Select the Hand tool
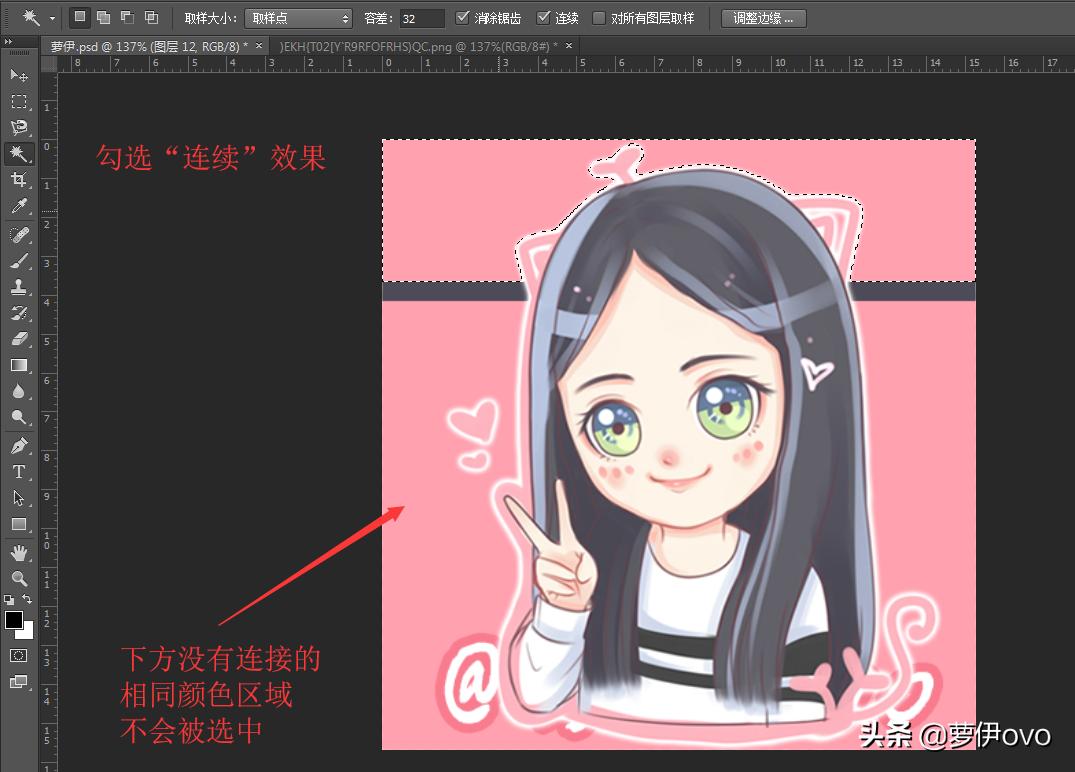1075x772 pixels. (x=17, y=551)
